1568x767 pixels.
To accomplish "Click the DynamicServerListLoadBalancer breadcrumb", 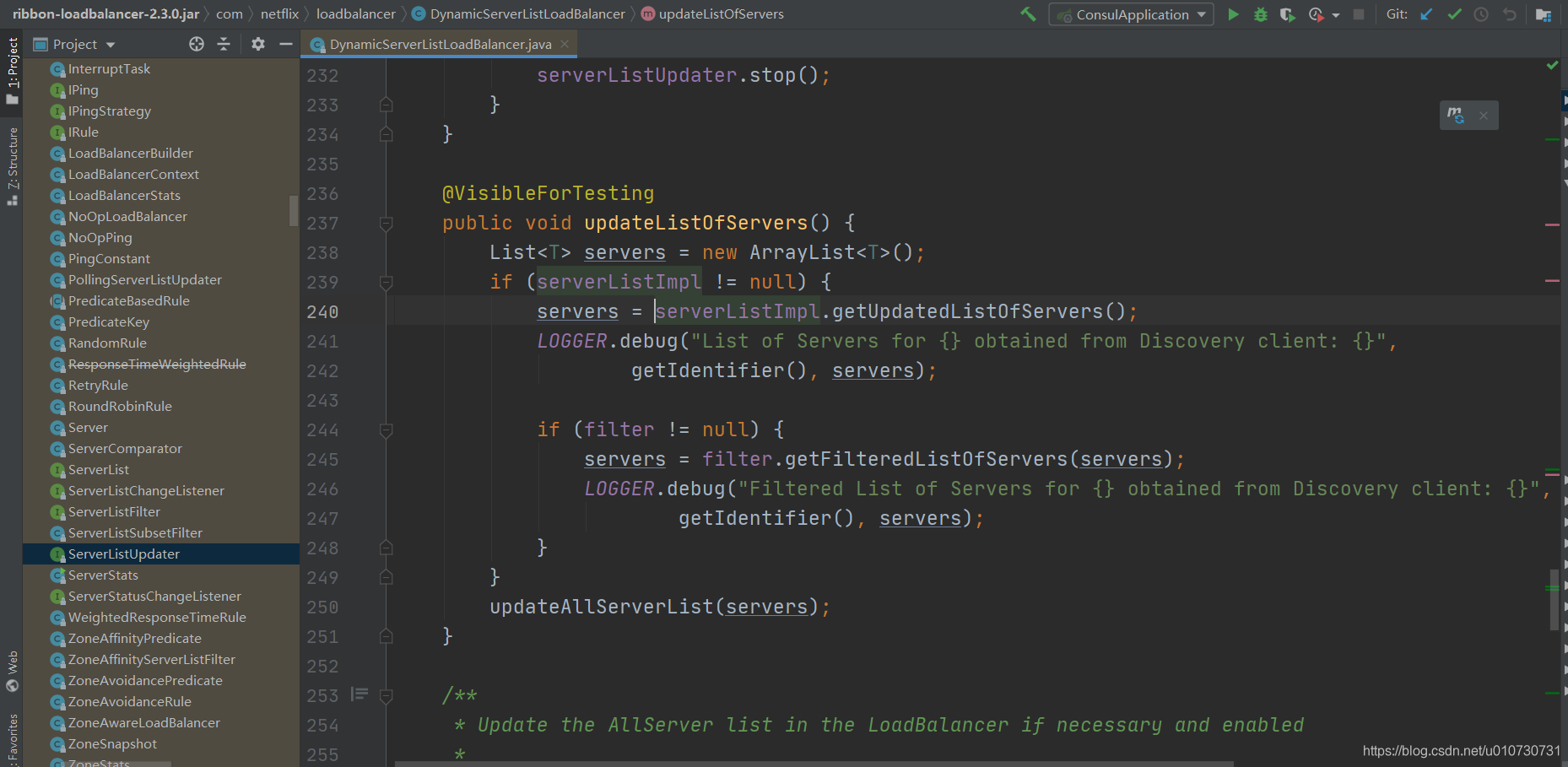I will coord(519,14).
